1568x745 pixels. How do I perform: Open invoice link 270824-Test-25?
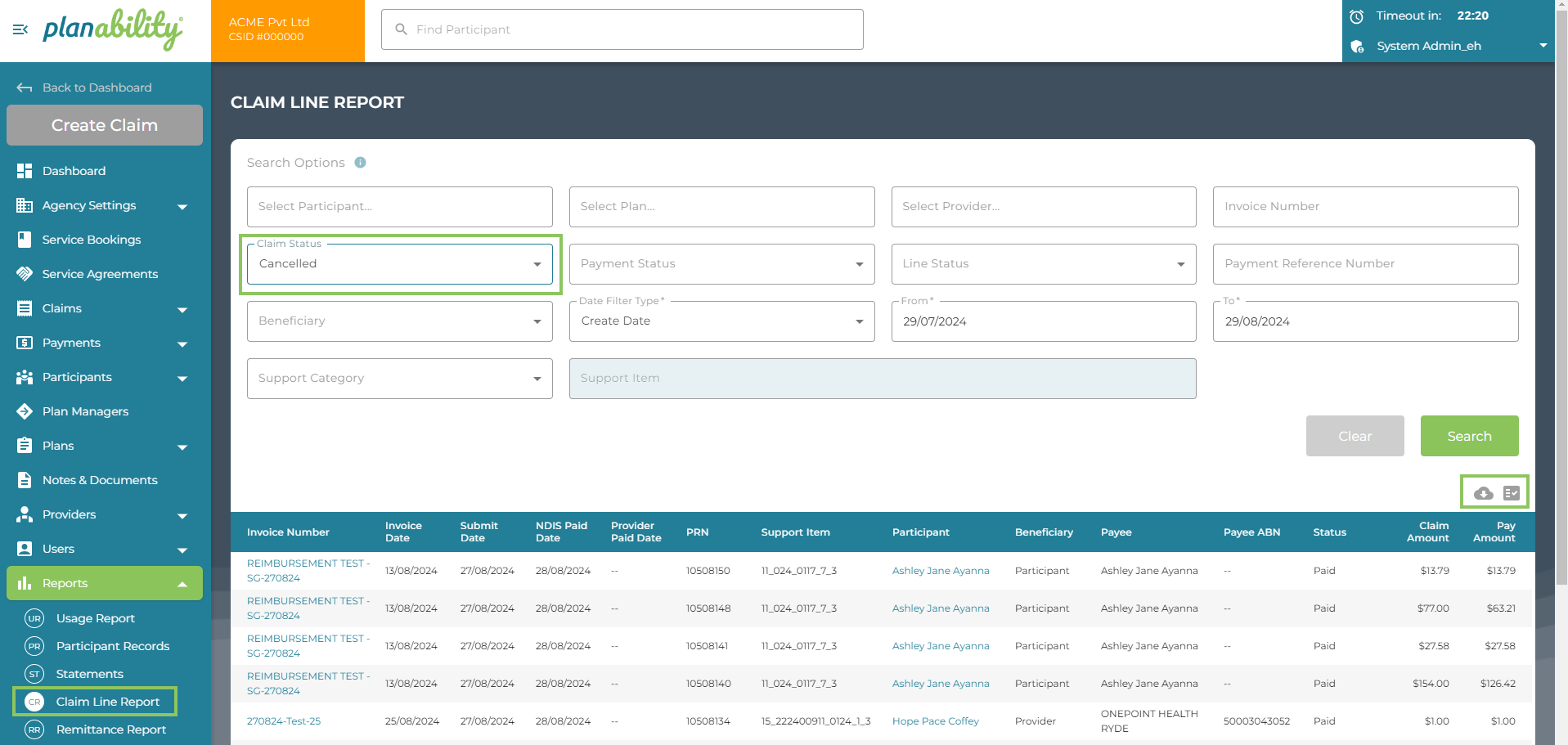(284, 721)
